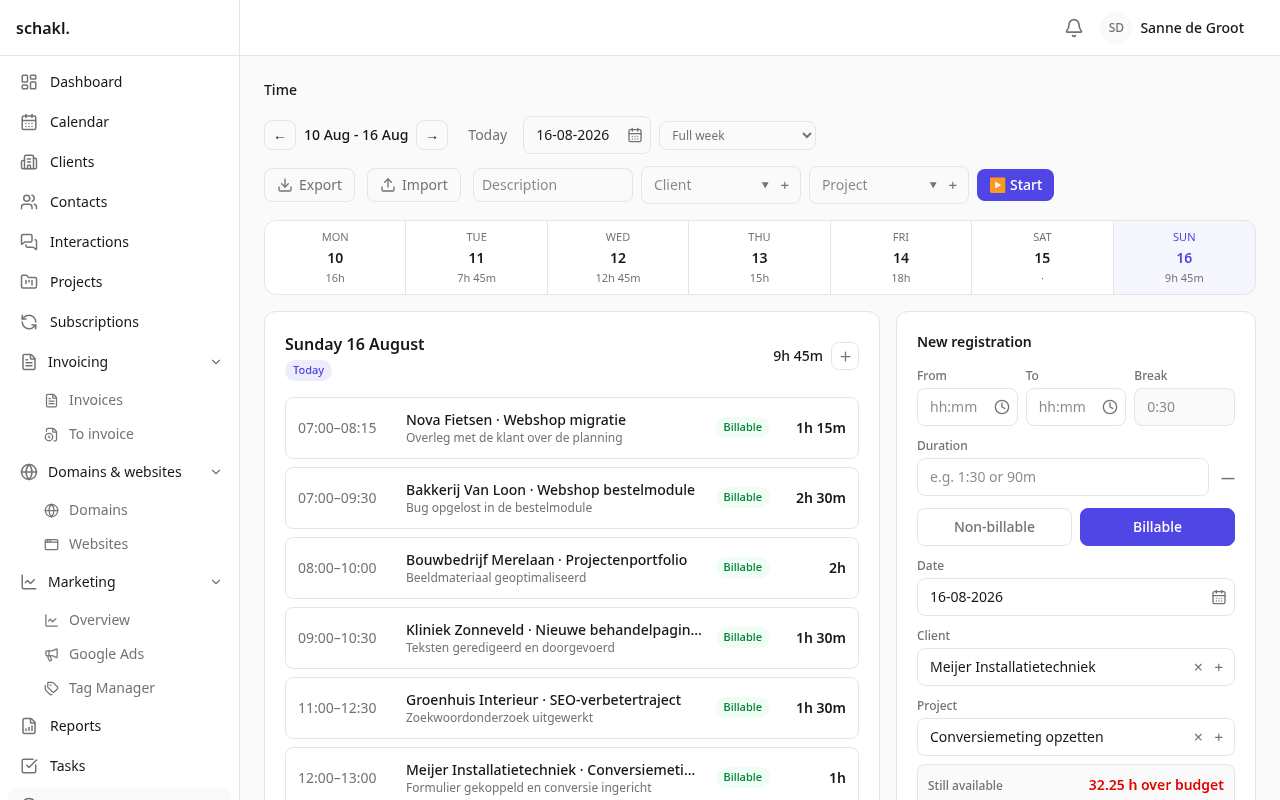Click the Contacts people icon
This screenshot has height=800, width=1280.
pyautogui.click(x=29, y=202)
